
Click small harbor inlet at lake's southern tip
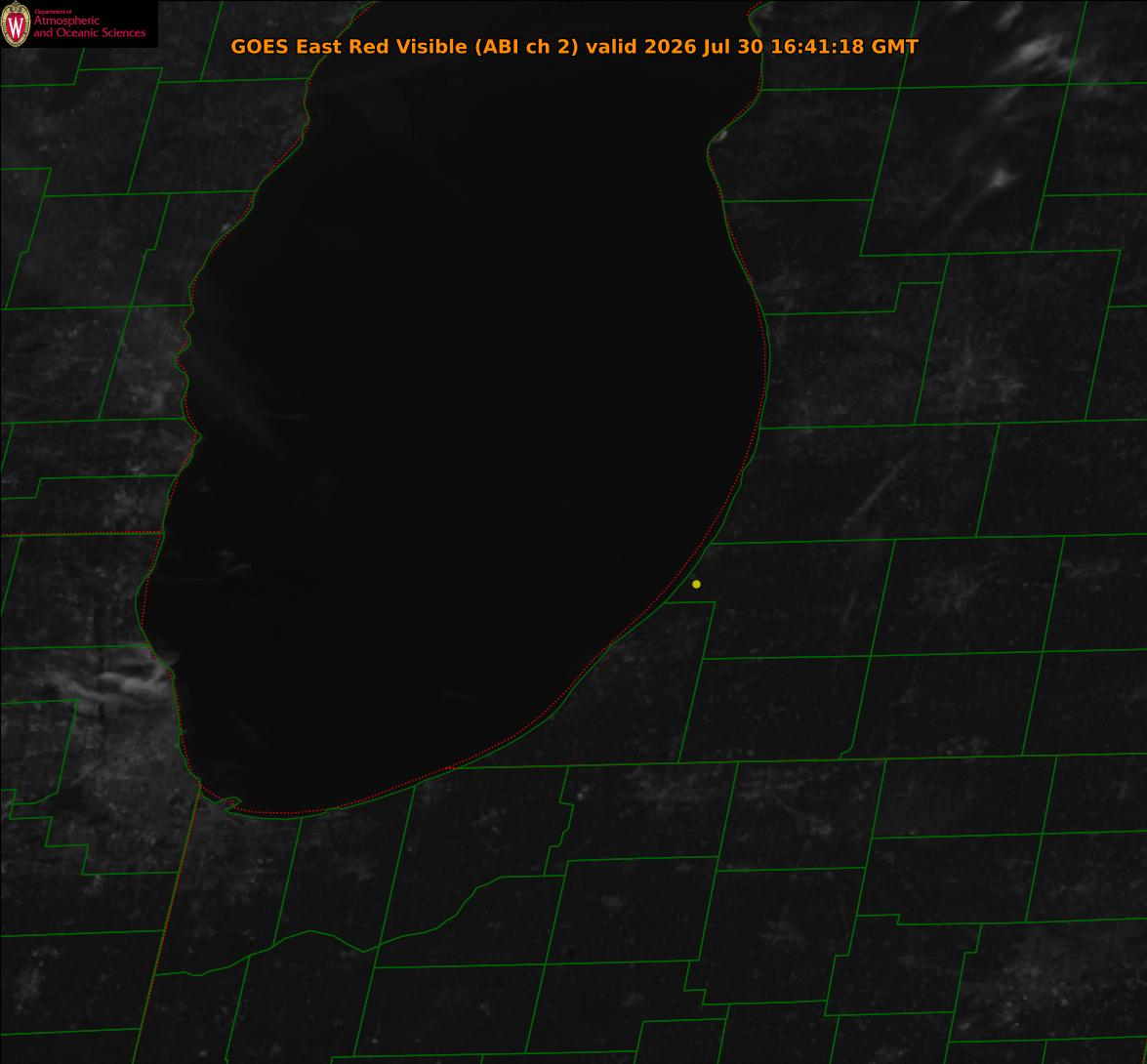click(x=230, y=803)
